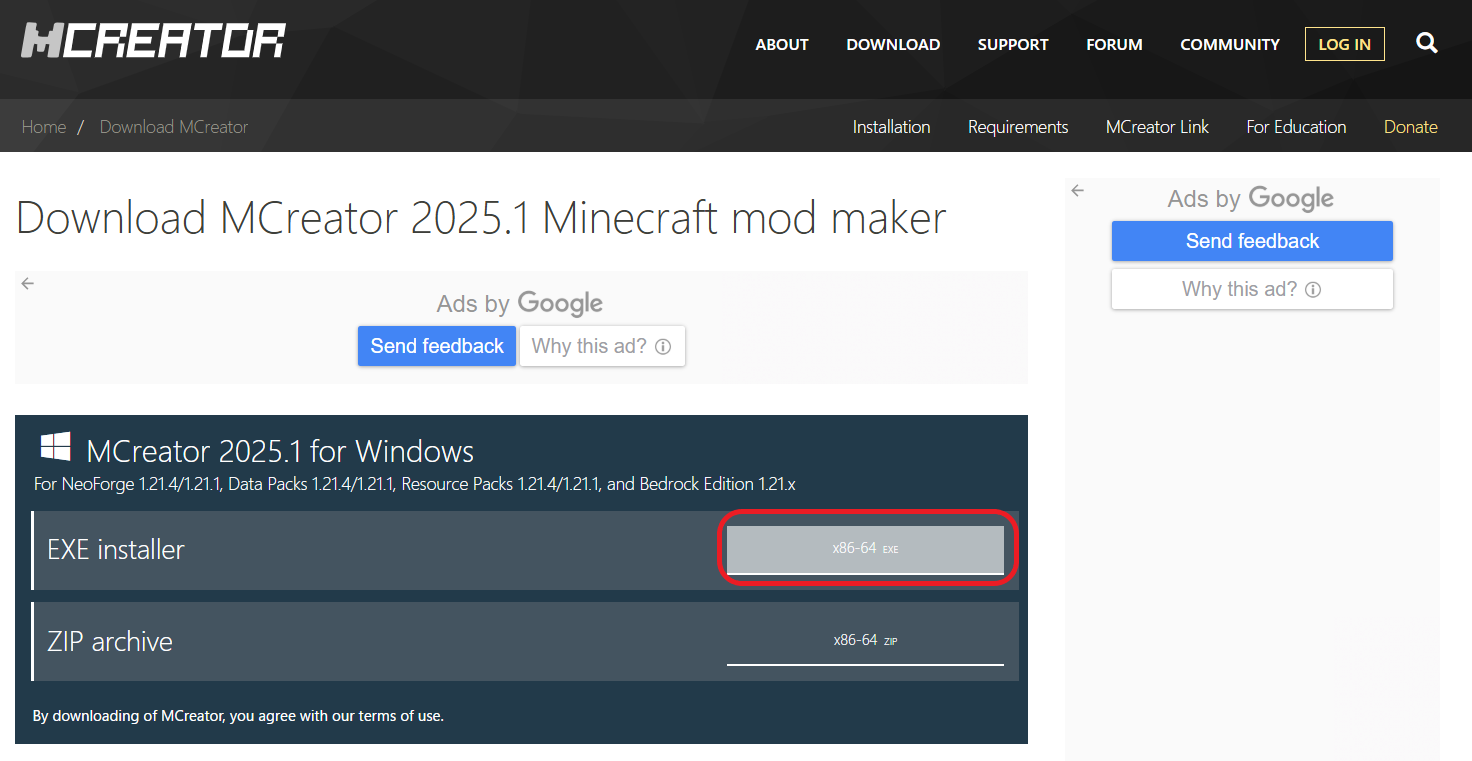This screenshot has height=761, width=1472.
Task: Click the info icon next to 'Why this ad?'
Action: [662, 346]
